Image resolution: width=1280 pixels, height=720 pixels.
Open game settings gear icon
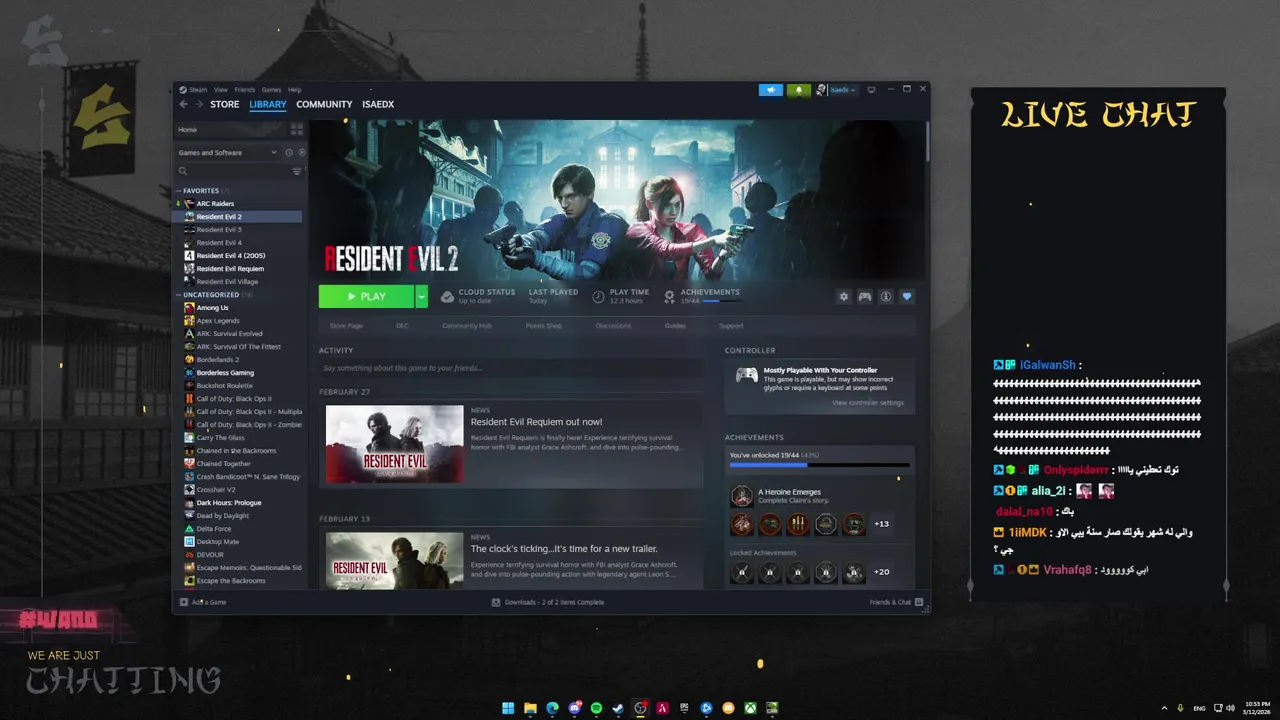pos(844,296)
